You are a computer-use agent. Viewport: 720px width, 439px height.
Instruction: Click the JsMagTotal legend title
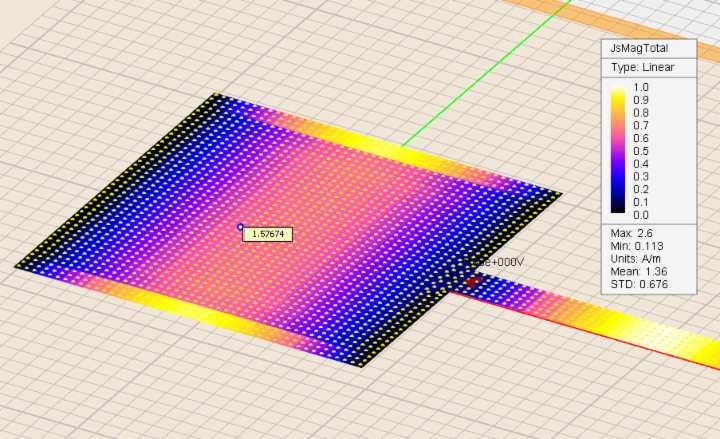click(x=639, y=48)
